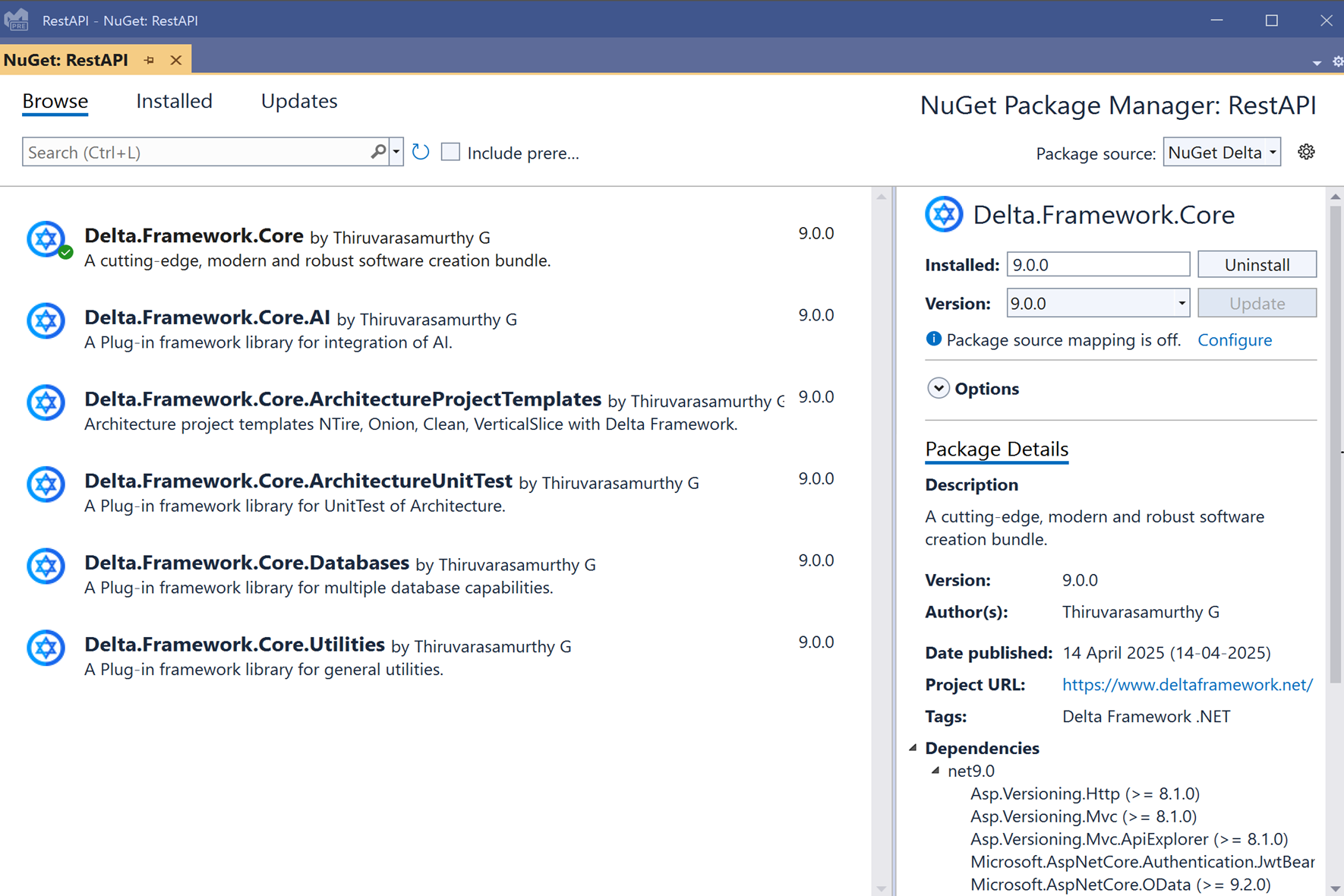Image resolution: width=1344 pixels, height=896 pixels.
Task: Click the author name in package details
Action: click(x=1141, y=611)
